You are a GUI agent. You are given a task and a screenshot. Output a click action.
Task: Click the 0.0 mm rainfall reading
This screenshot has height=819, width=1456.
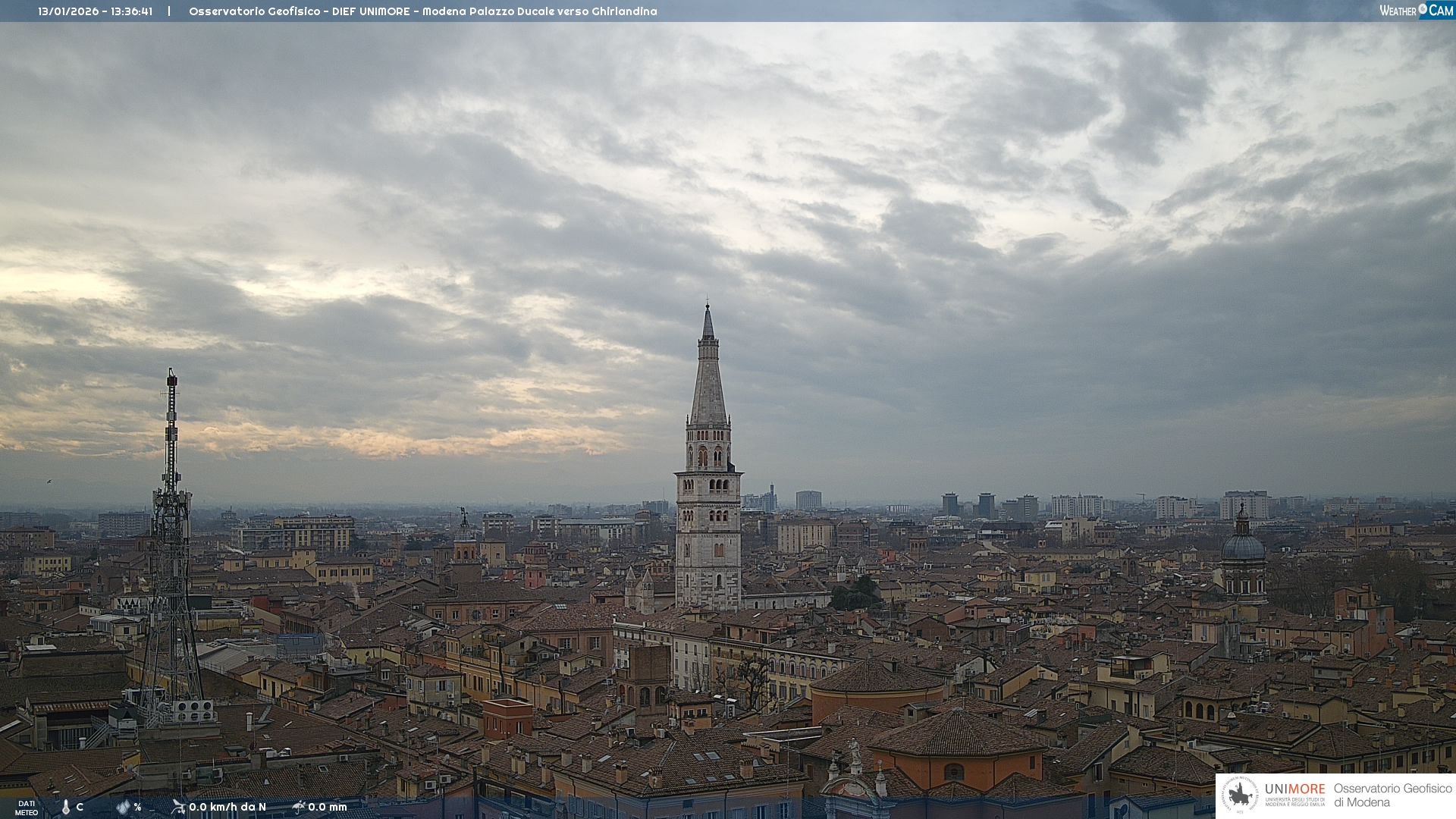click(x=328, y=807)
